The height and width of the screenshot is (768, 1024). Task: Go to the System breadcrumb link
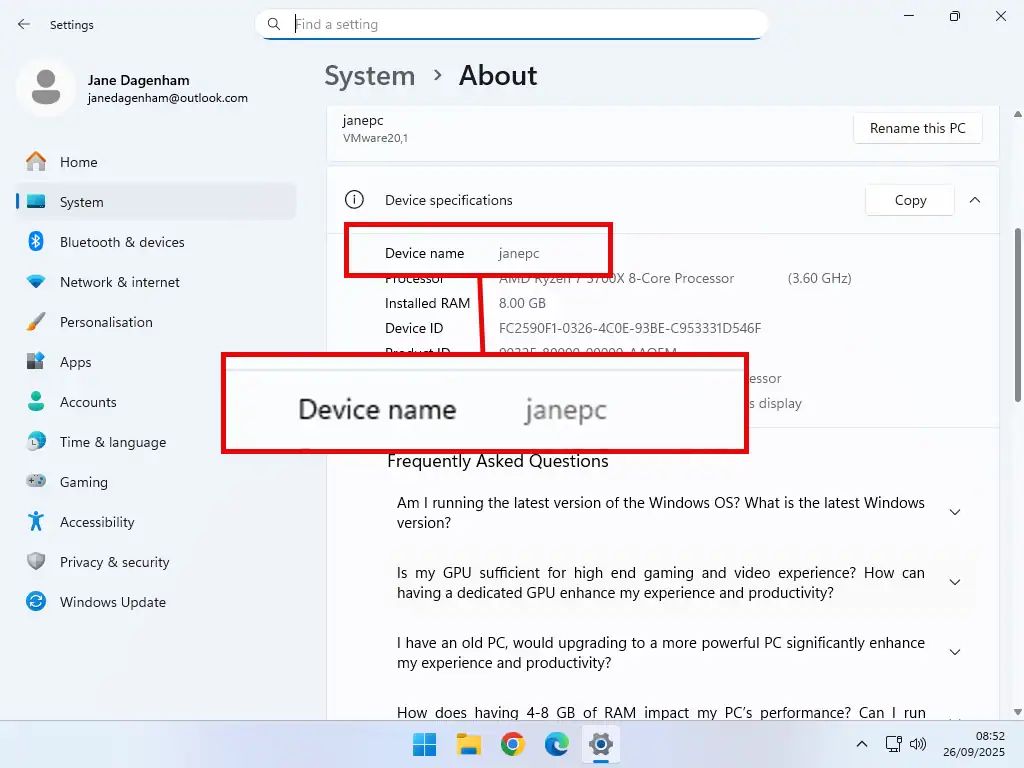[370, 76]
